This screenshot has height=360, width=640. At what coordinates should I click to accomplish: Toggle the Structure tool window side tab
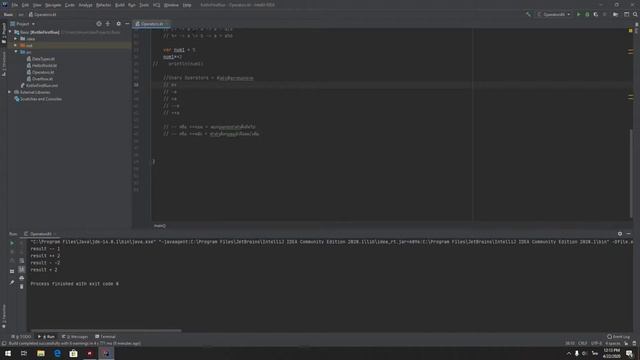[4, 64]
